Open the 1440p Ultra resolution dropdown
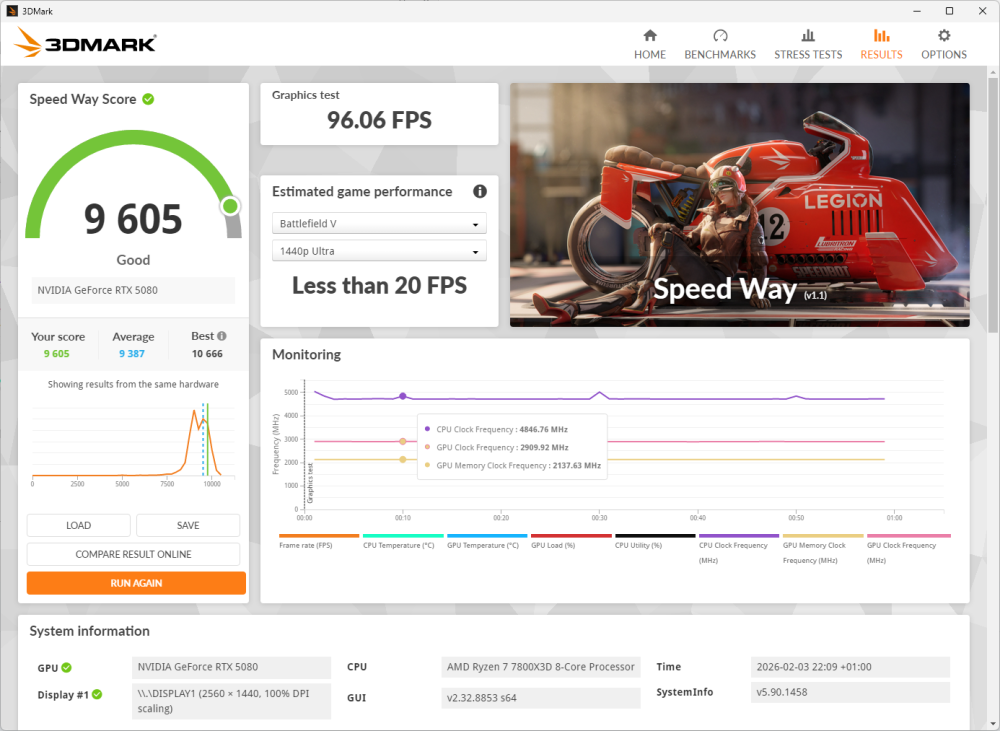 379,251
